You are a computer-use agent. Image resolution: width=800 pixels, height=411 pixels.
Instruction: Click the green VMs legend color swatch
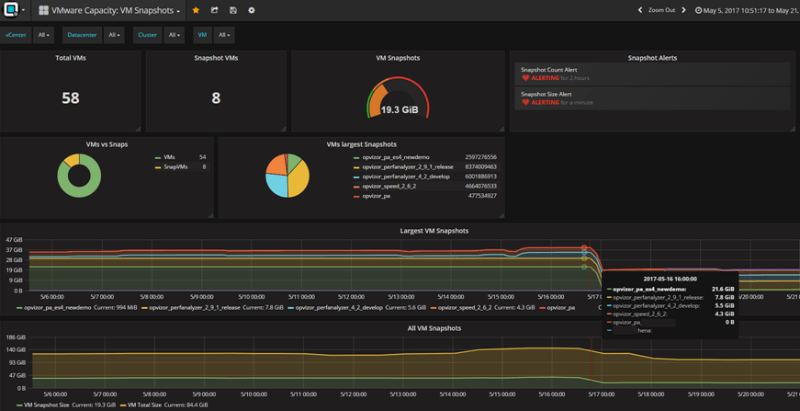(x=157, y=158)
